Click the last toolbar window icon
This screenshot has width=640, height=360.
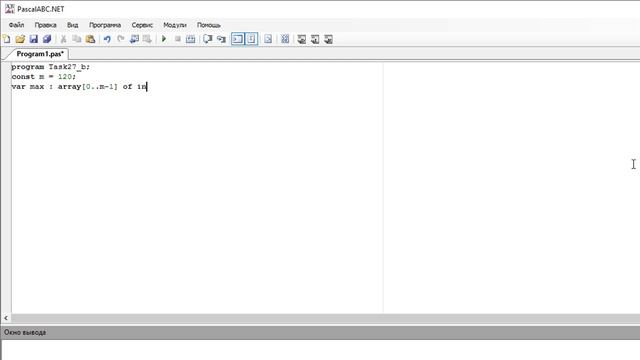(329, 39)
